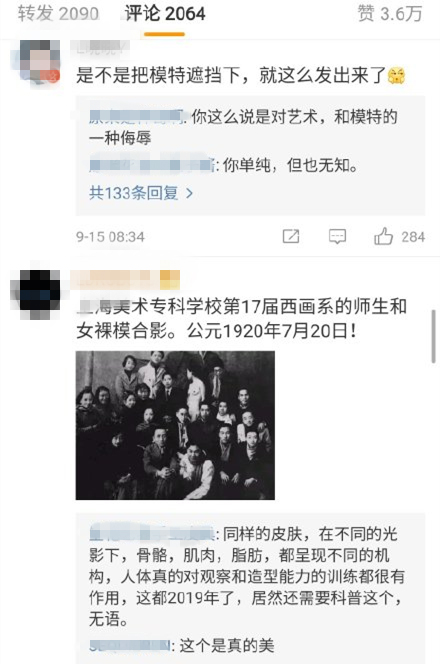This screenshot has width=440, height=664.
Task: Tap the chevron next to 共133条回复
Action: pyautogui.click(x=189, y=194)
